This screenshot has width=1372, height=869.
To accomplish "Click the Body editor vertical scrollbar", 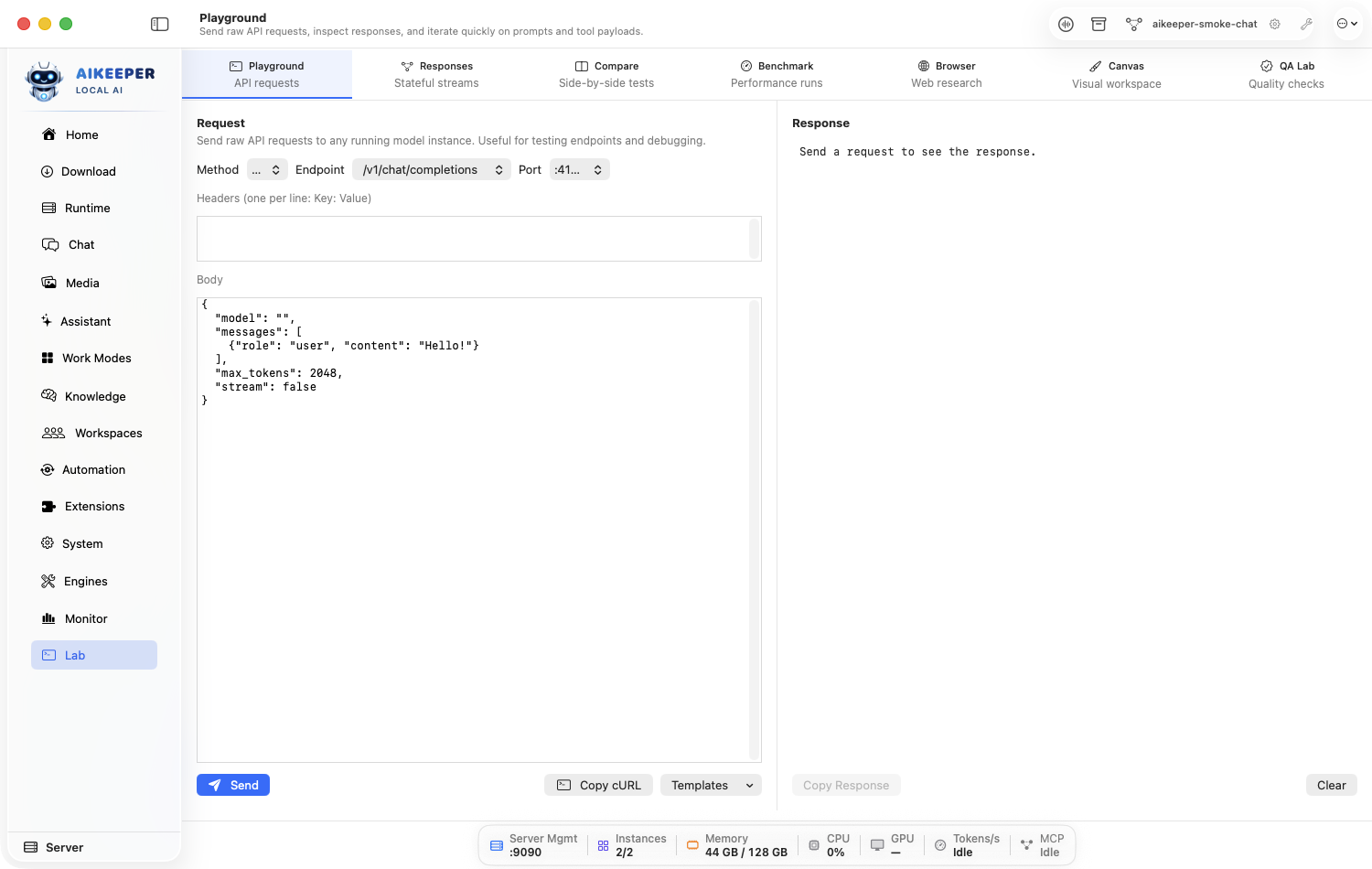I will (x=755, y=530).
